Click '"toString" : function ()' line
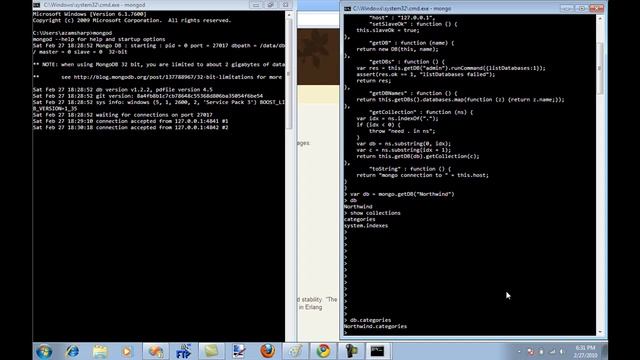Screen dimensions: 640x360 pyautogui.click(x=410, y=169)
